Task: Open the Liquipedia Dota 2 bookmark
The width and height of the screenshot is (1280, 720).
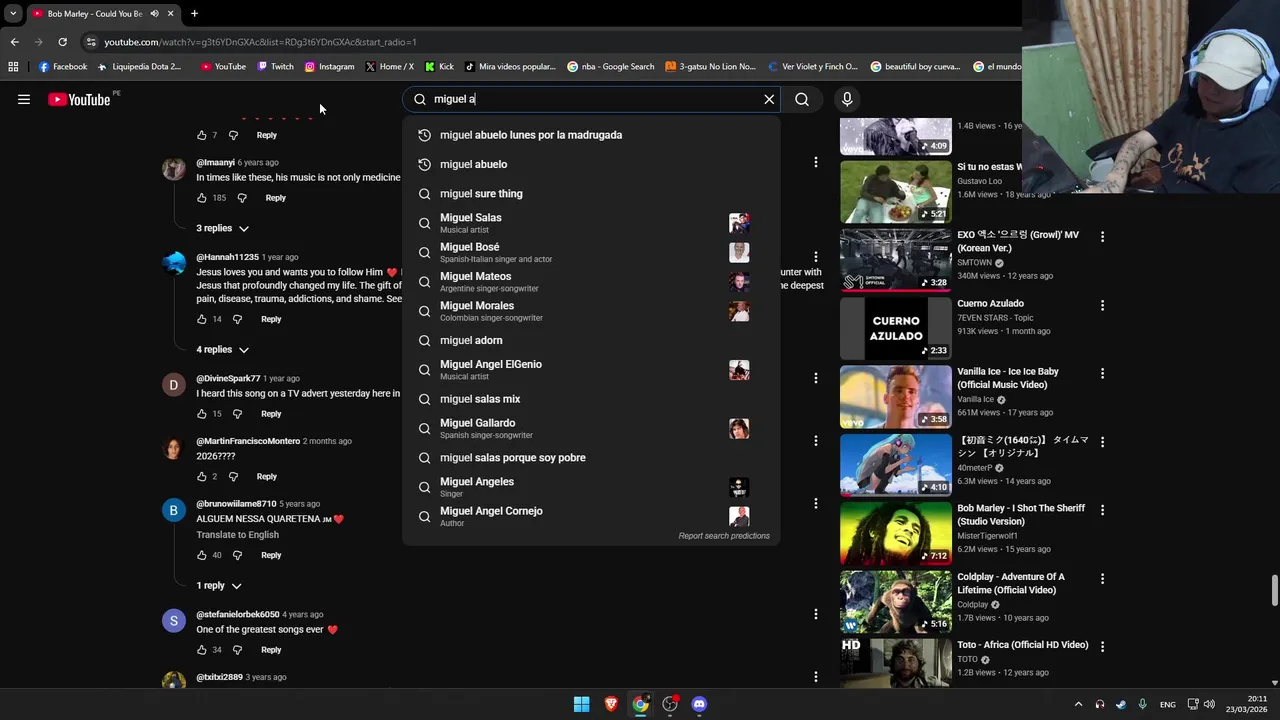Action: [139, 67]
